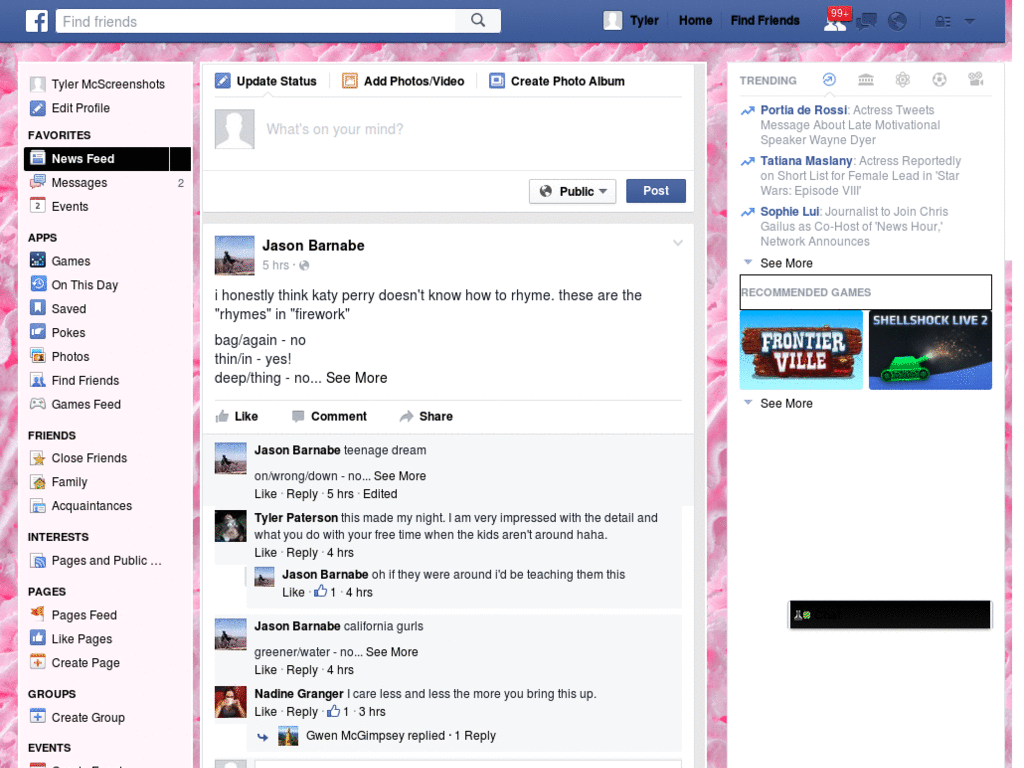
Task: Select the science and technology trending icon
Action: pos(903,80)
